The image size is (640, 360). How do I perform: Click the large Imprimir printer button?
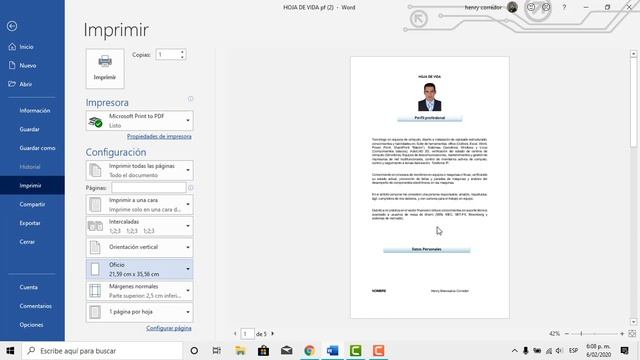click(105, 68)
